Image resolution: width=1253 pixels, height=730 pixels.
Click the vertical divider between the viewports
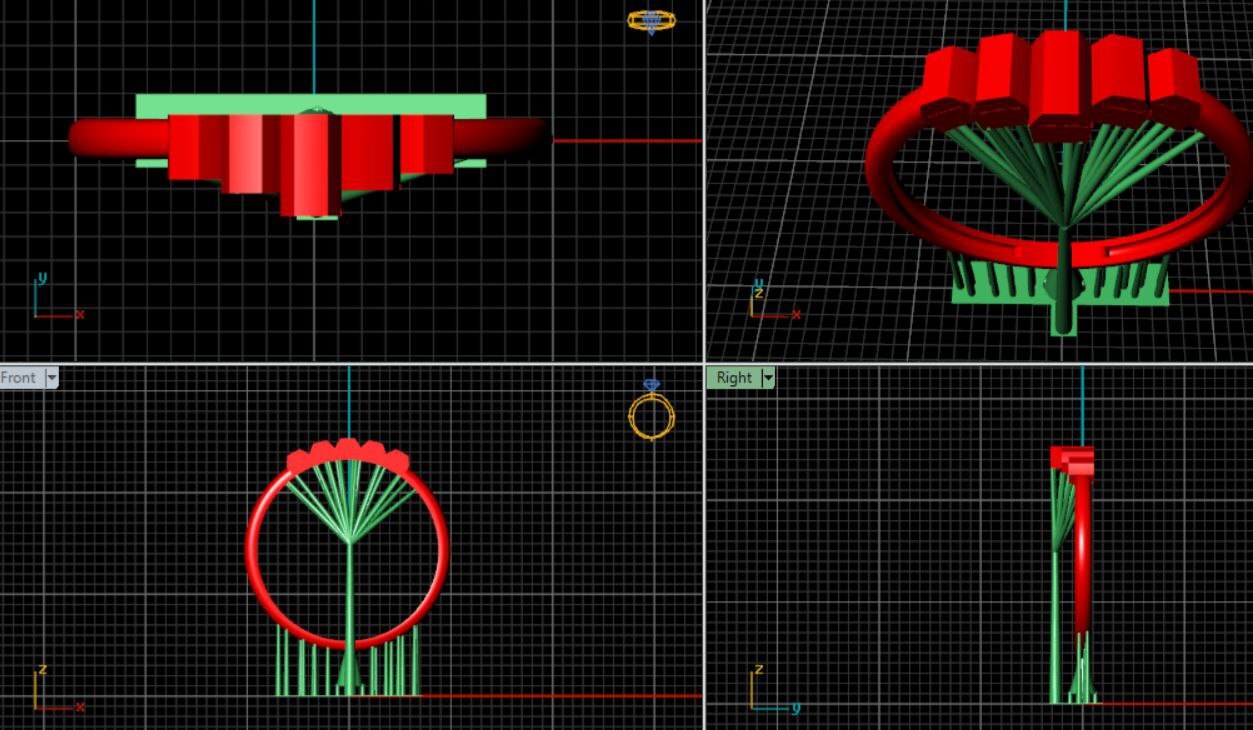pos(704,200)
